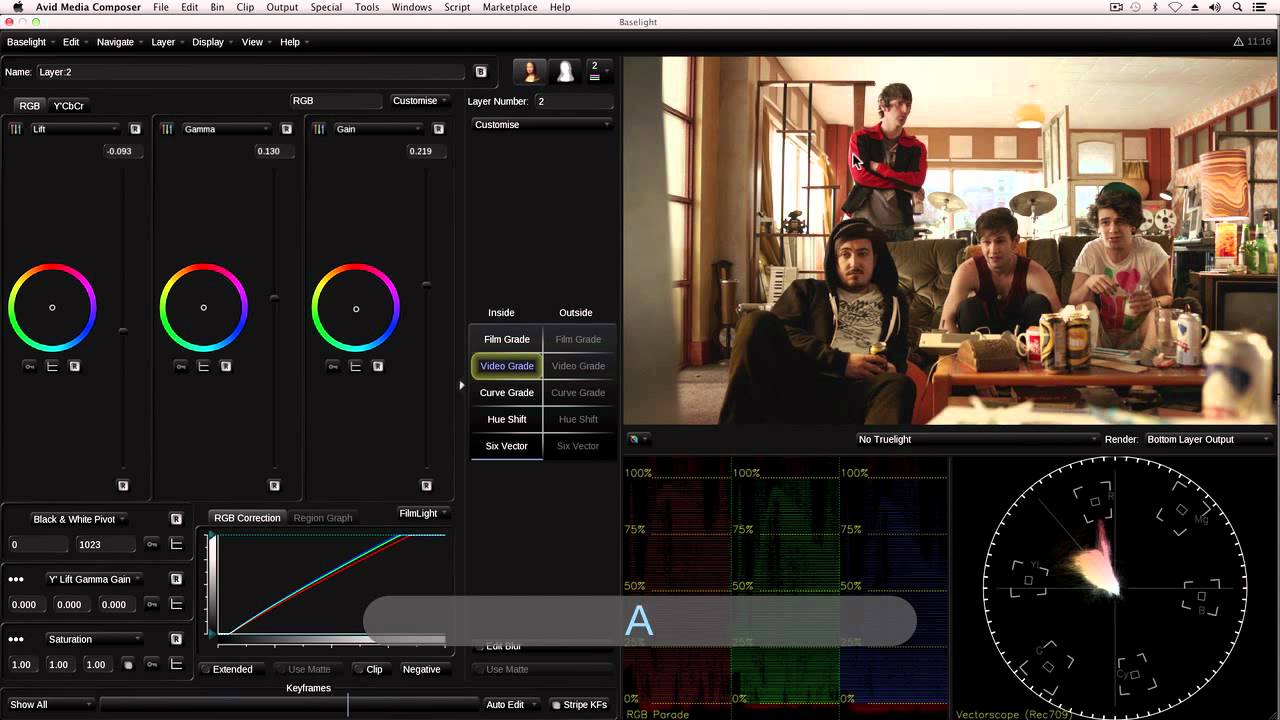The image size is (1280, 720).
Task: Click the reset icon under Gamma wheel
Action: point(226,366)
